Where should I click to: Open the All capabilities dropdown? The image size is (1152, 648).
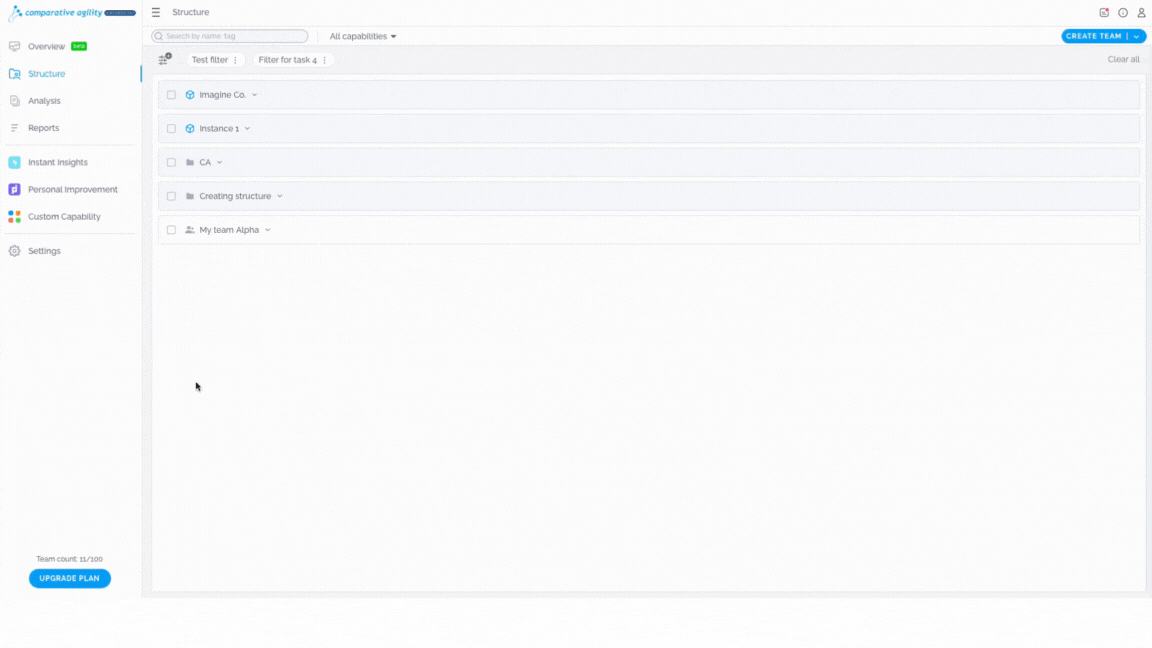[363, 36]
